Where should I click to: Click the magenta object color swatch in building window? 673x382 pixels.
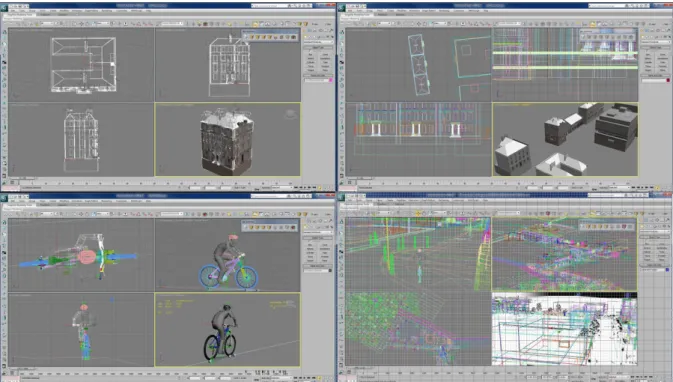coord(331,80)
